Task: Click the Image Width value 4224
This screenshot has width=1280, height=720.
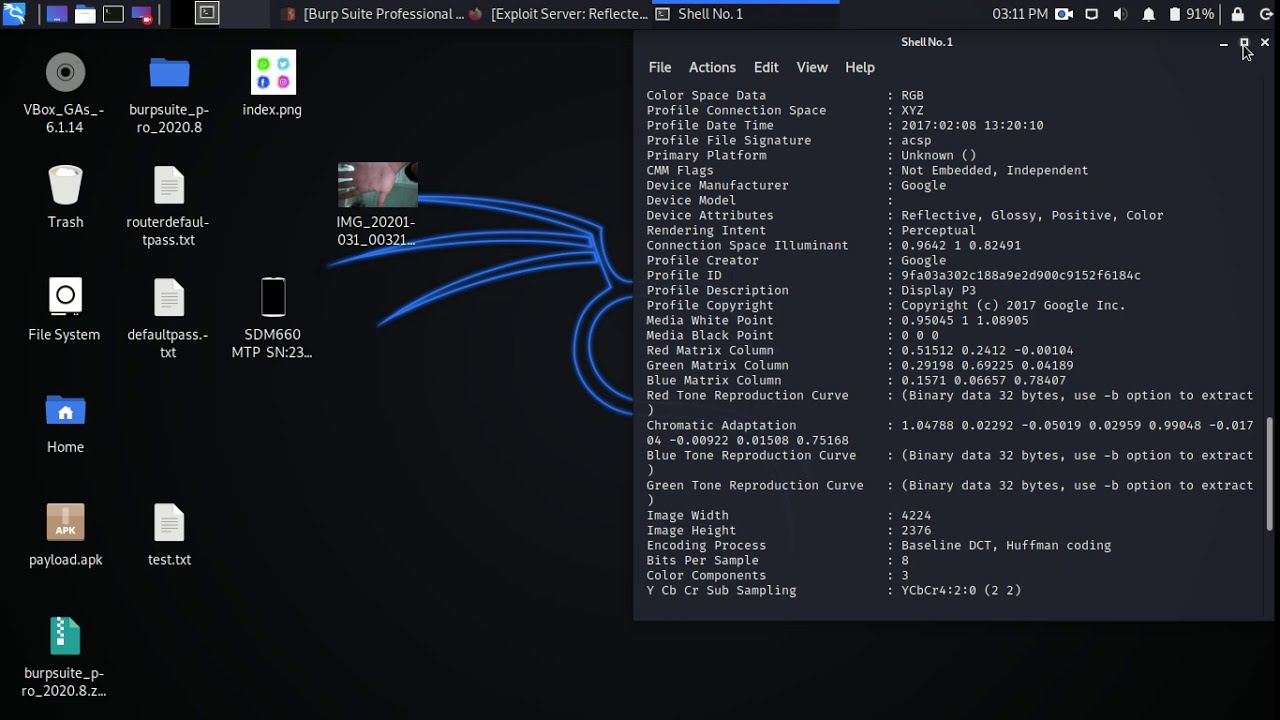Action: point(916,515)
